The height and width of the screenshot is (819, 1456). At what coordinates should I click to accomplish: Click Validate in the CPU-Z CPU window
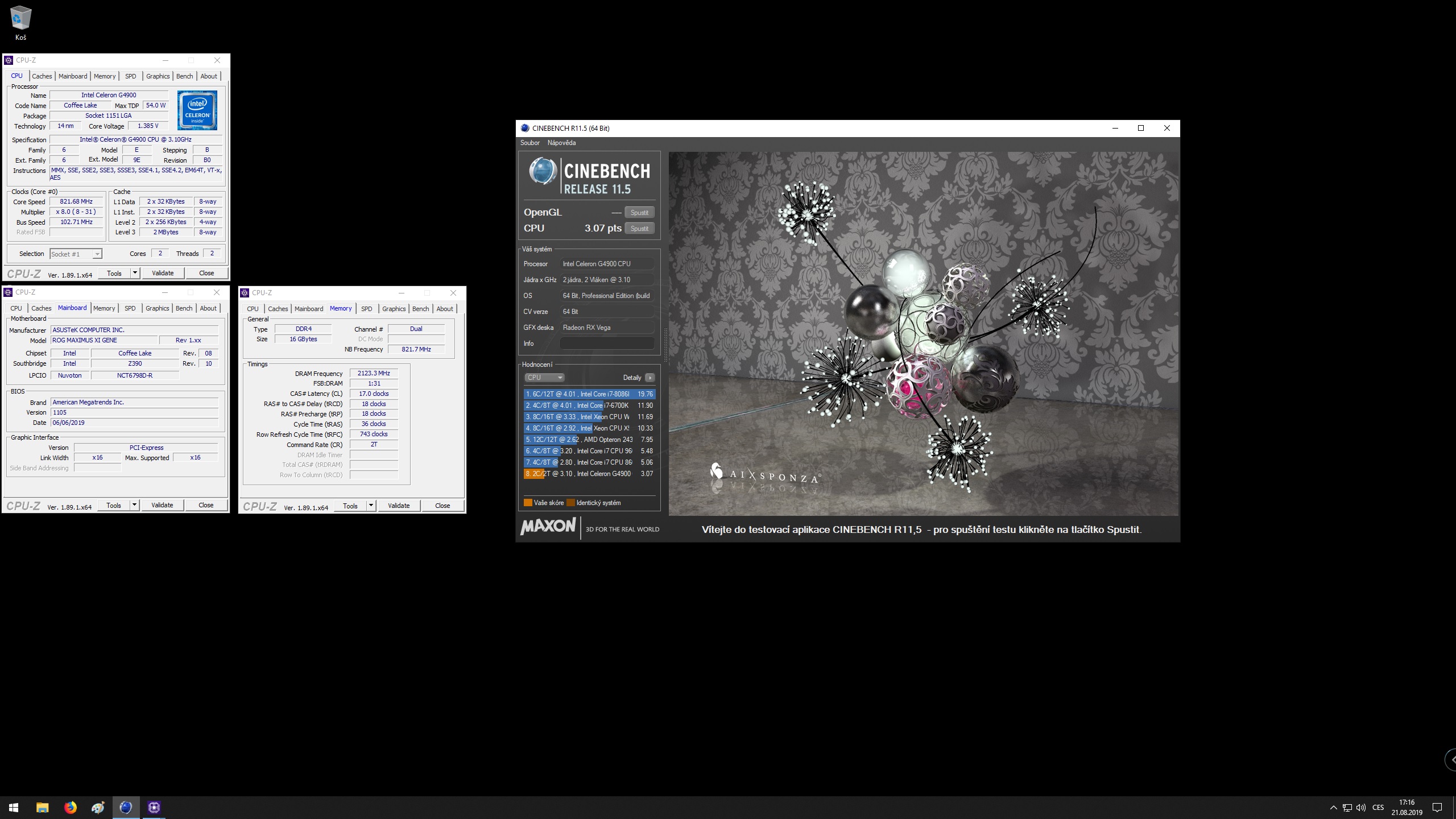pyautogui.click(x=163, y=273)
